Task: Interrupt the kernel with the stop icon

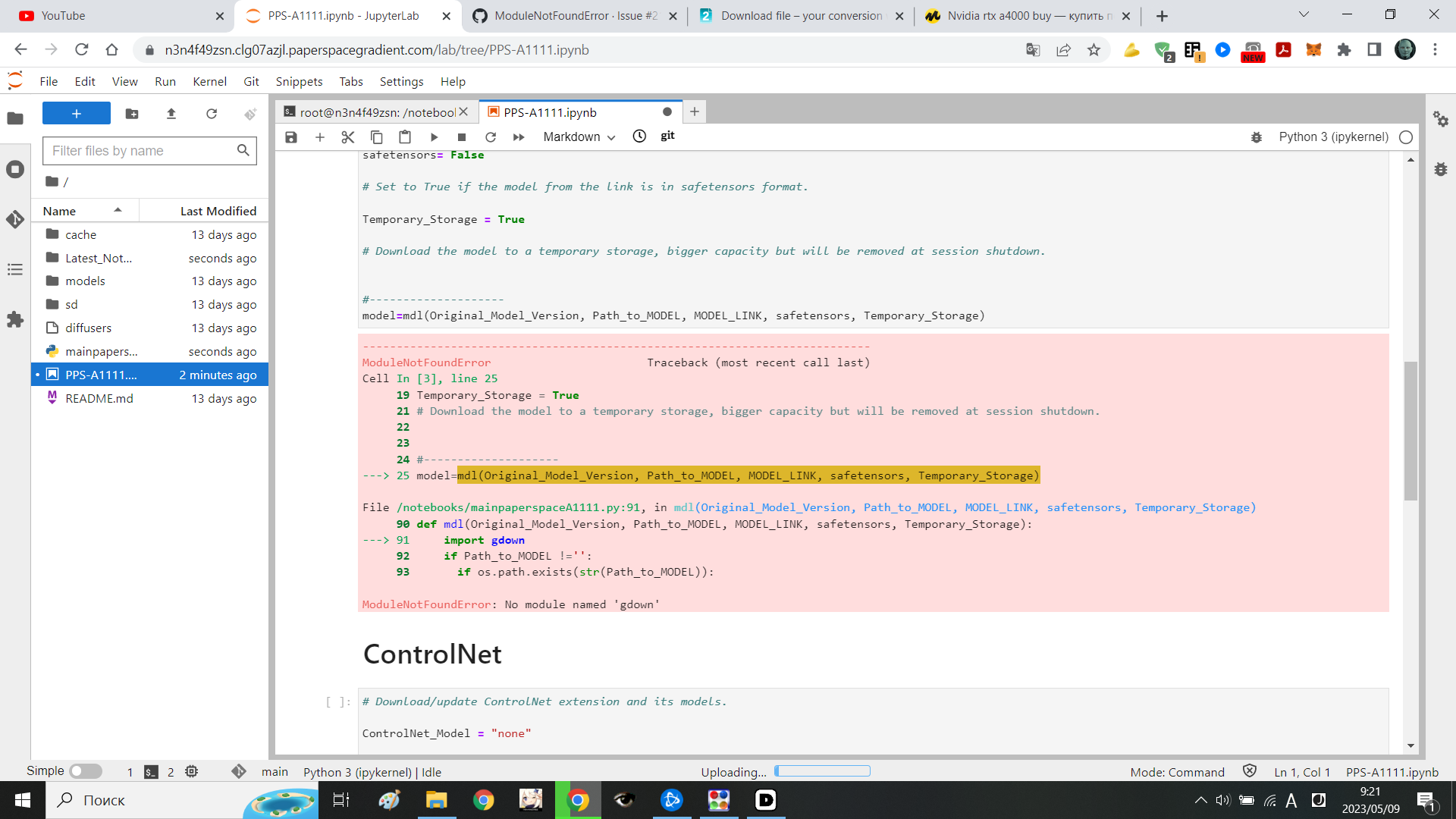Action: (x=462, y=137)
